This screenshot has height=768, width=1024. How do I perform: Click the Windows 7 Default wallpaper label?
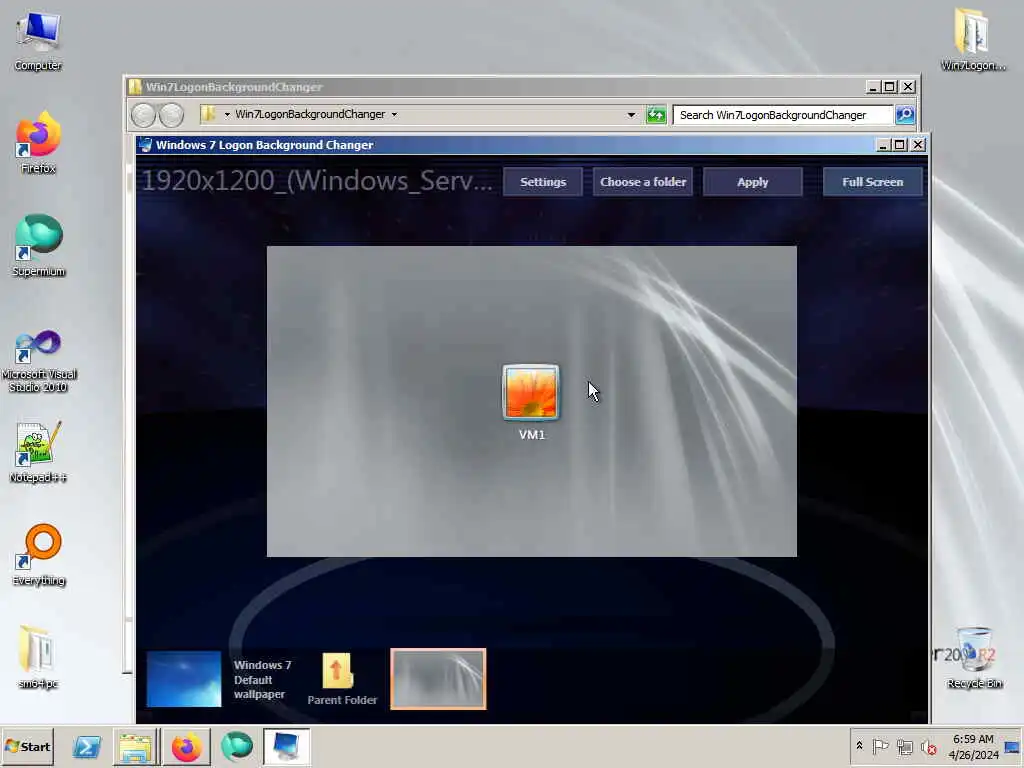tap(263, 679)
